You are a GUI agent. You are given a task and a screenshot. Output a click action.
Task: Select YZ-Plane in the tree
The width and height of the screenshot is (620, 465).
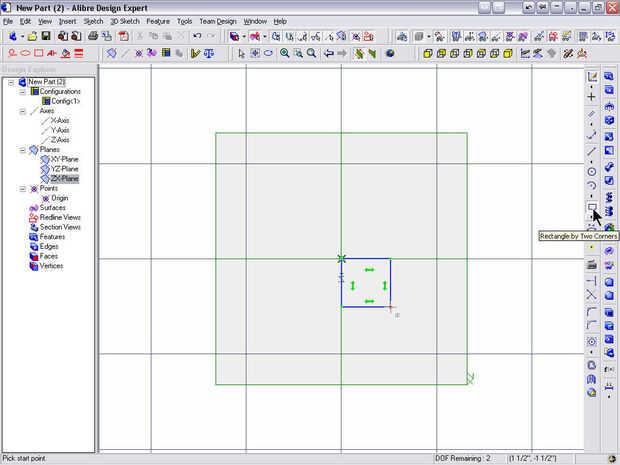tap(64, 169)
